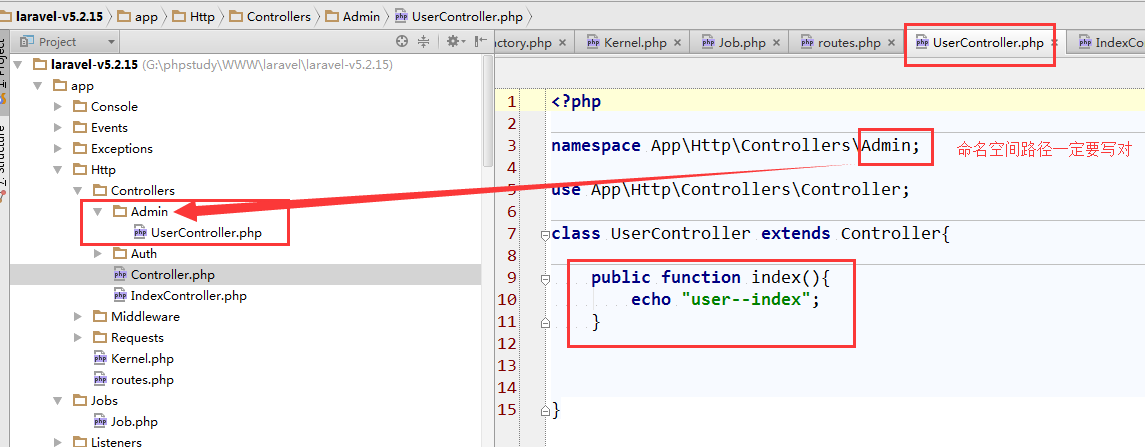Open the Project panel settings gear
1145x447 pixels.
[452, 42]
